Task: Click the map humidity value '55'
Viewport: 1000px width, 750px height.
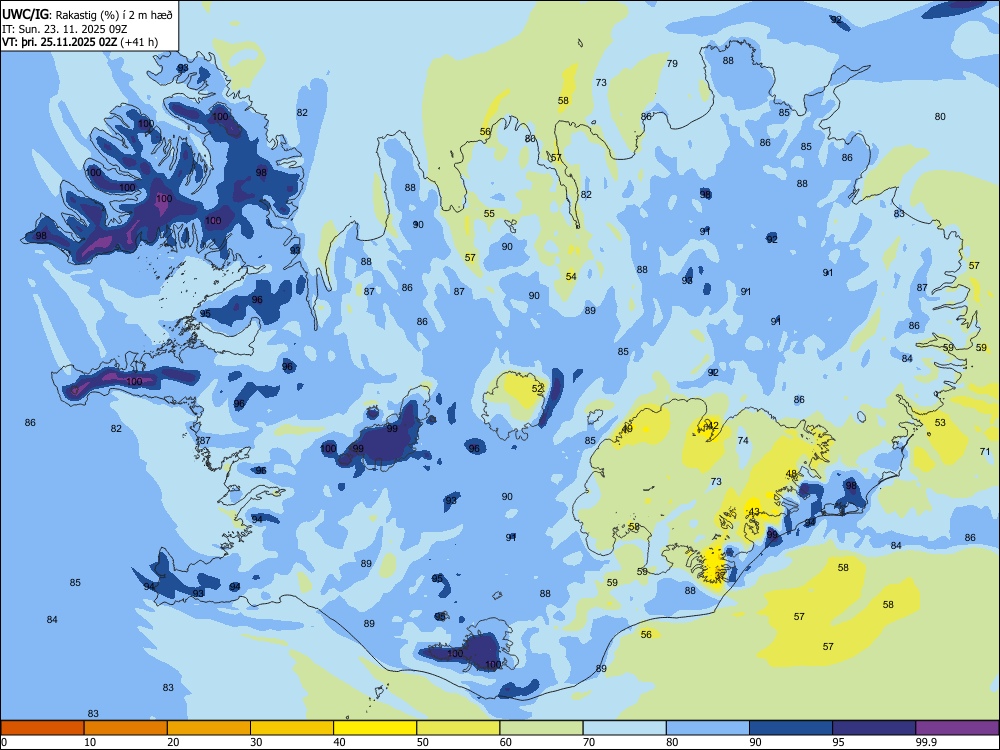Action: point(489,214)
